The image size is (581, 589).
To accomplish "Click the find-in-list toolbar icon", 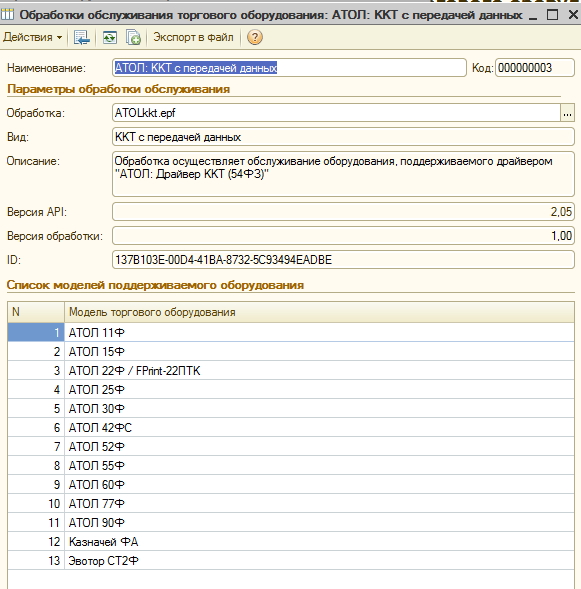I will 81,38.
